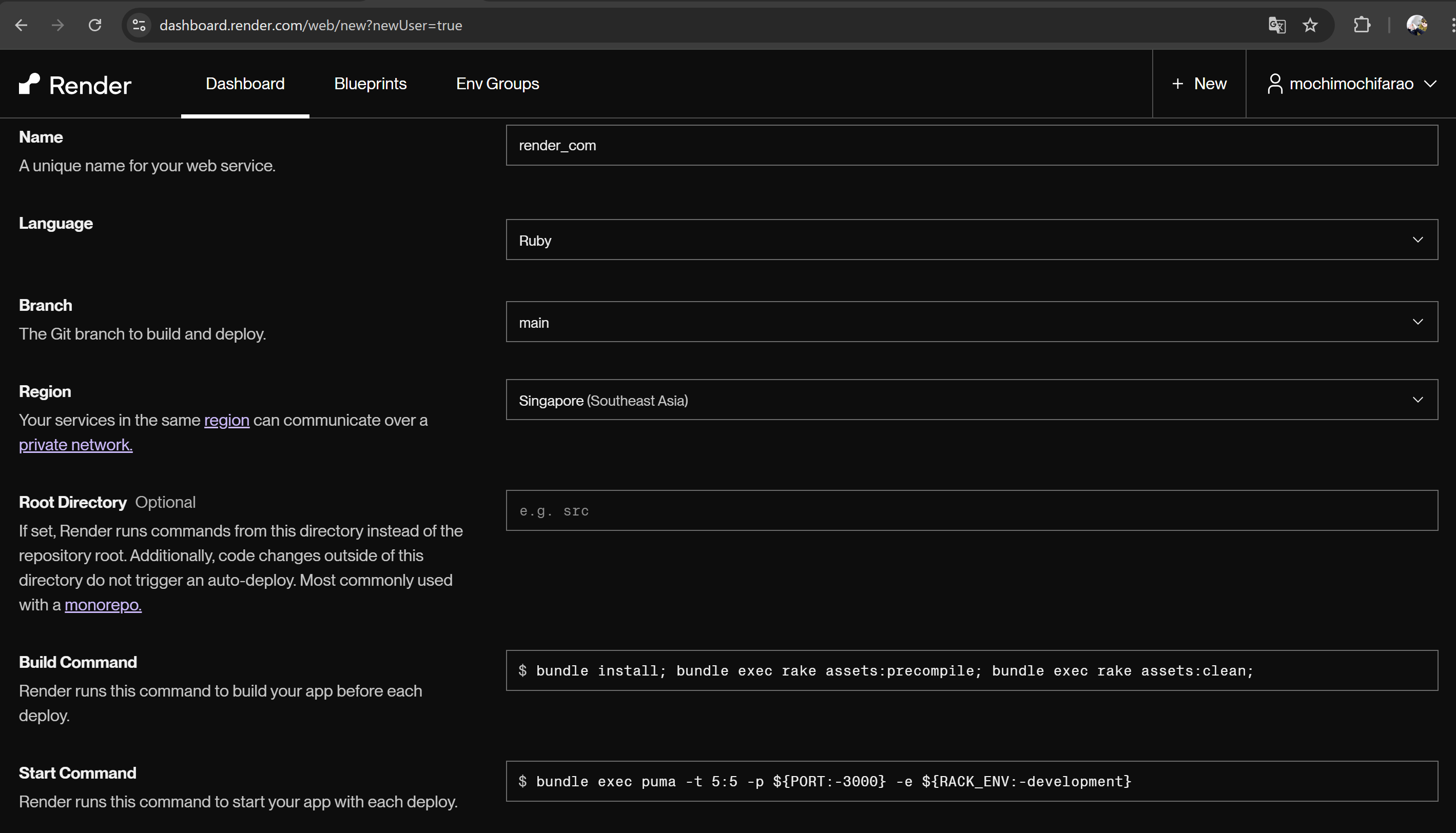Click the Render logo
The height and width of the screenshot is (833, 1456).
coord(74,84)
